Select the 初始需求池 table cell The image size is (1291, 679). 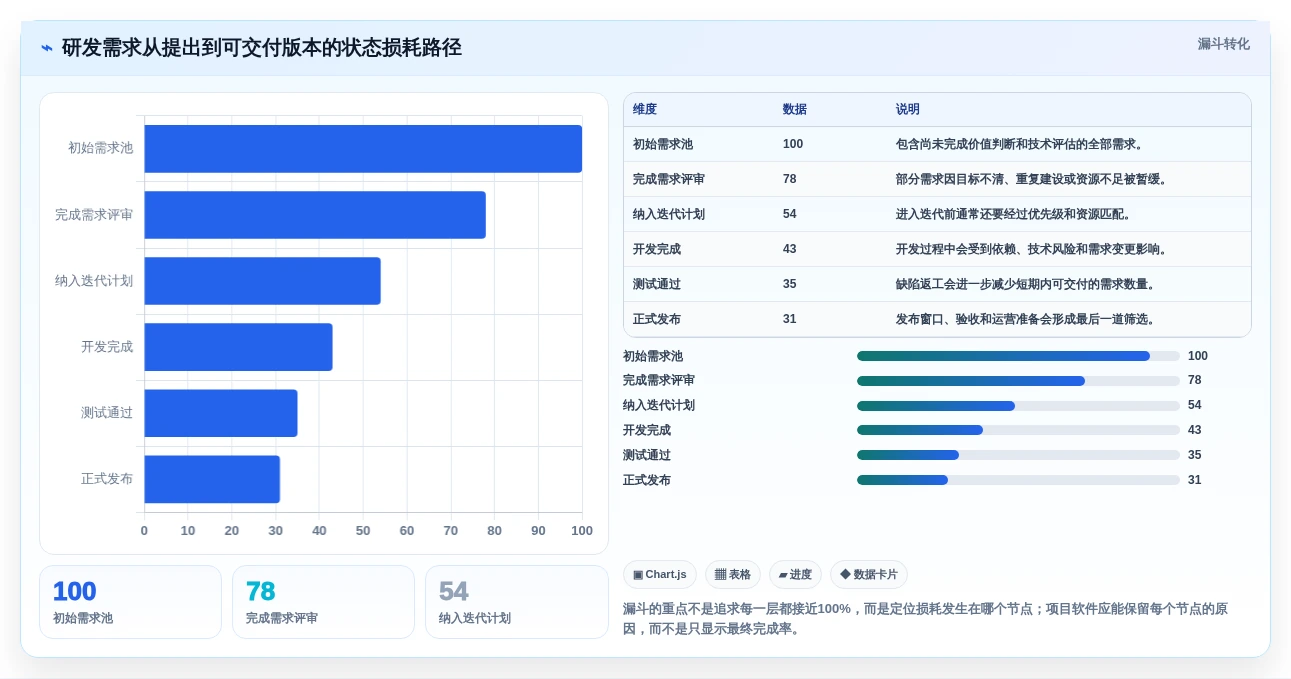(663, 144)
